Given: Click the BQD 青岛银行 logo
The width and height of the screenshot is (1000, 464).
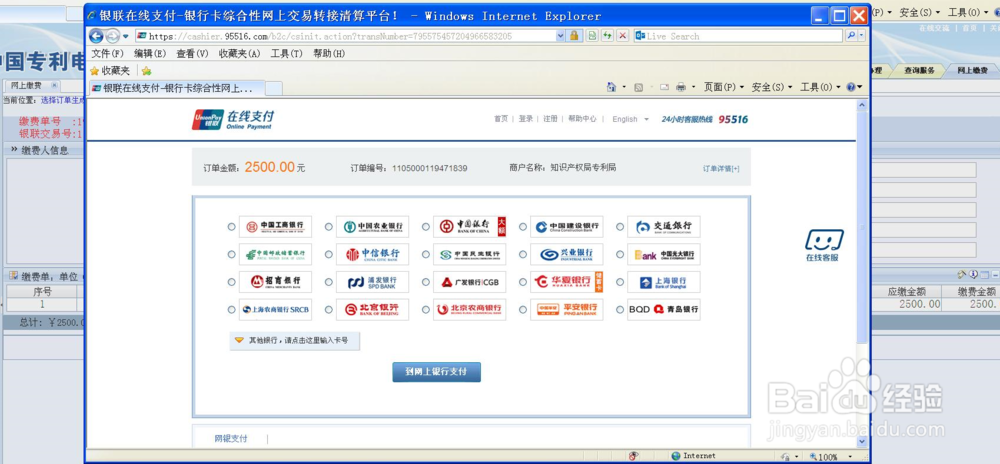Looking at the screenshot, I should (664, 309).
